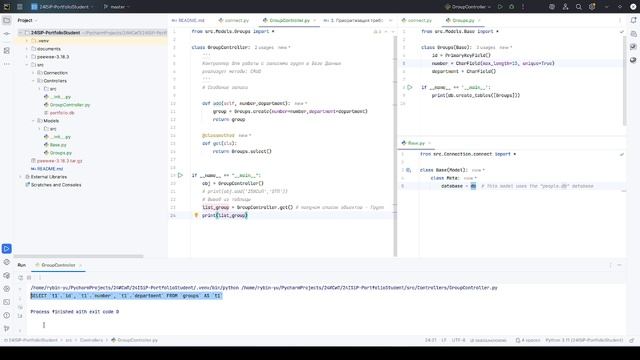Screen dimensions: 640x360
Task: Open Python interpreter selector in status bar
Action: (x=584, y=340)
